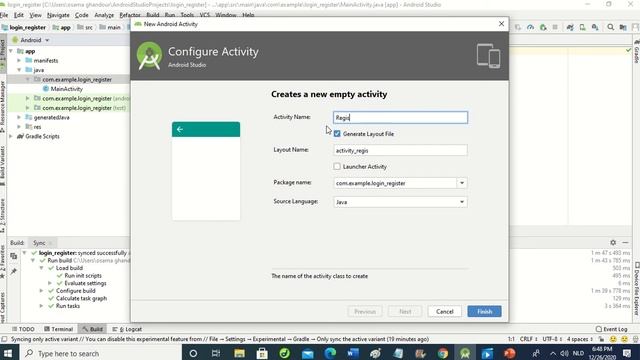Open PowerPoint from taskbar
640x360 pixels.
[509, 353]
